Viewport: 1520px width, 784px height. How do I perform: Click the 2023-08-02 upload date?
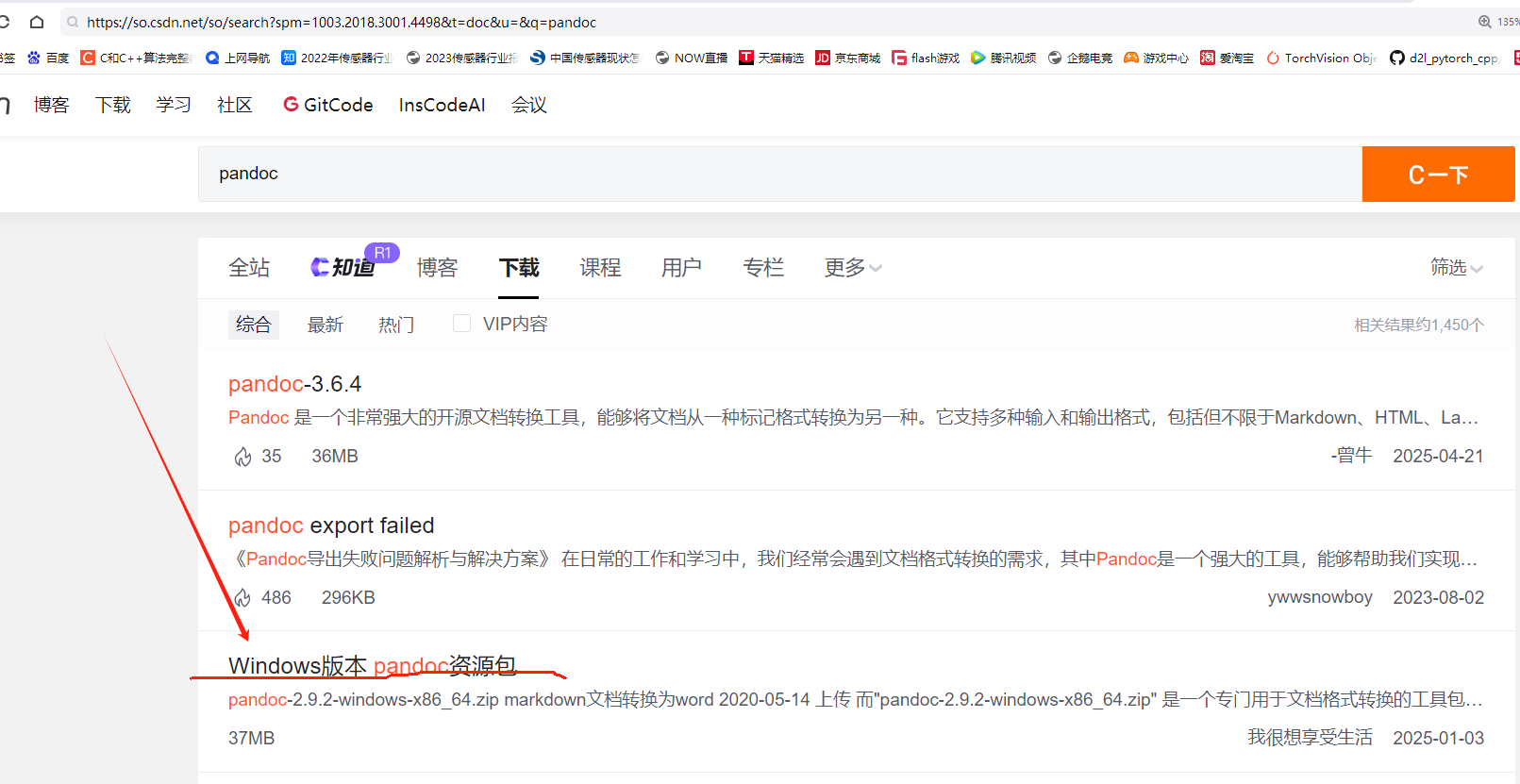pos(1438,597)
